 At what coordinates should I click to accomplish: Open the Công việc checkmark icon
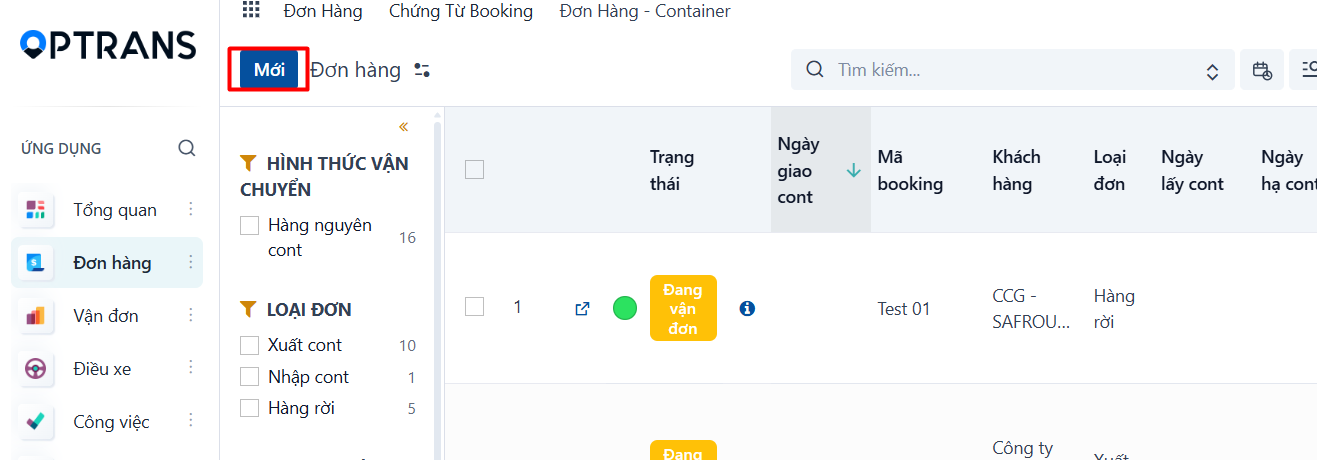[36, 422]
